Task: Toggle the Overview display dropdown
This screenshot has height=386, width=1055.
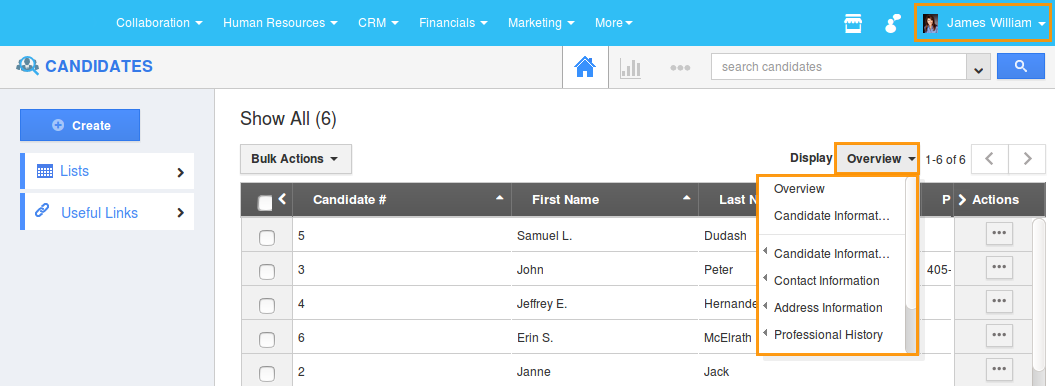Action: tap(877, 159)
